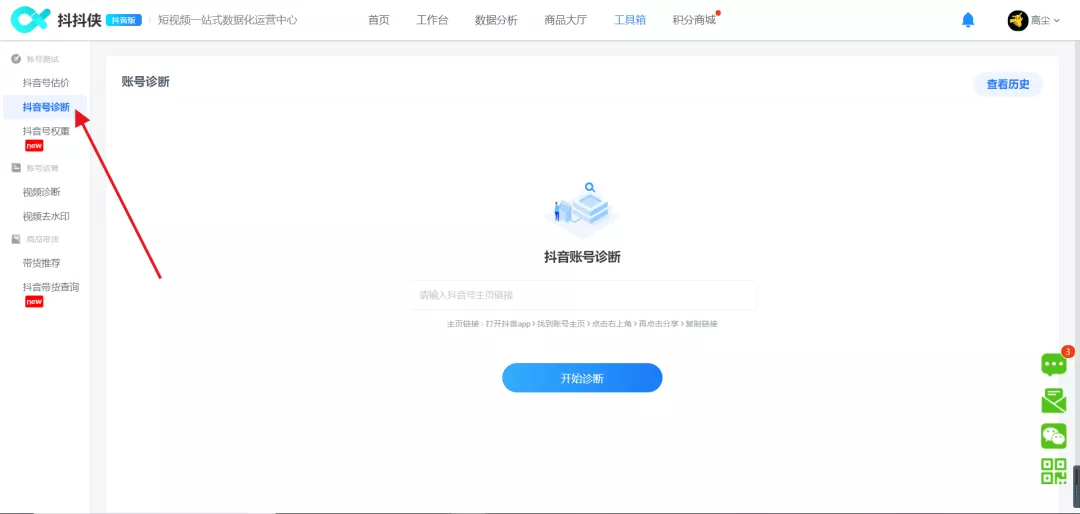The width and height of the screenshot is (1080, 514).
Task: Expand the 高尘 account dropdown
Action: (1045, 21)
